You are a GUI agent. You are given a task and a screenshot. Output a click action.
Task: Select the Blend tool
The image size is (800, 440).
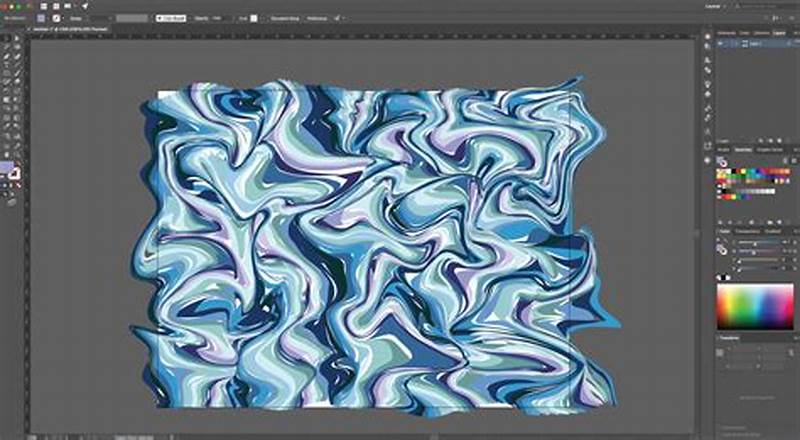[17, 127]
